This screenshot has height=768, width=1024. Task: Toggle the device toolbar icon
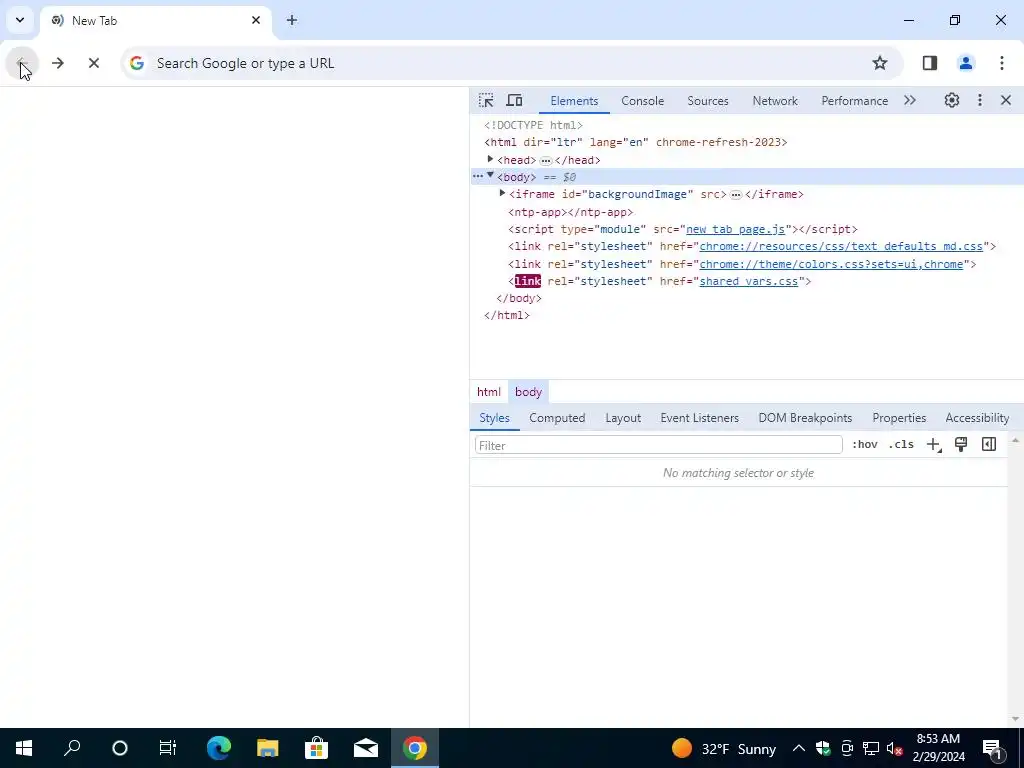[515, 101]
